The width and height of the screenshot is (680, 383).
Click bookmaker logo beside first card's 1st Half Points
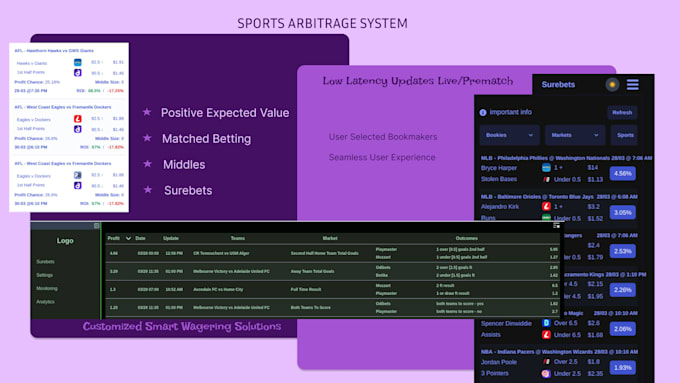[78, 73]
